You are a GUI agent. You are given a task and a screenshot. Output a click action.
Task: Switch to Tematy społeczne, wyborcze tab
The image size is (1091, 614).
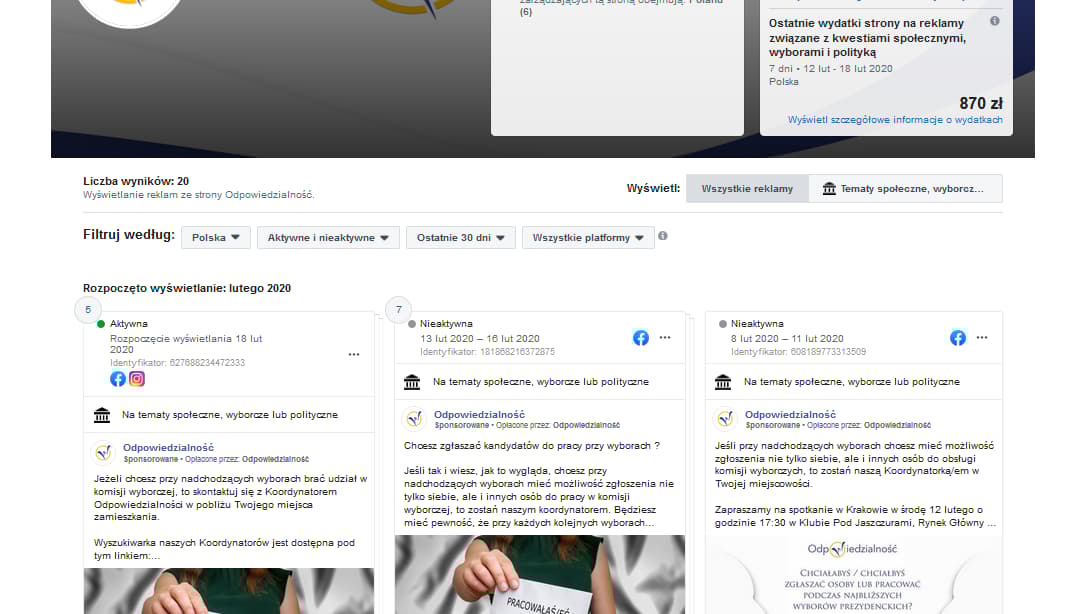(905, 189)
